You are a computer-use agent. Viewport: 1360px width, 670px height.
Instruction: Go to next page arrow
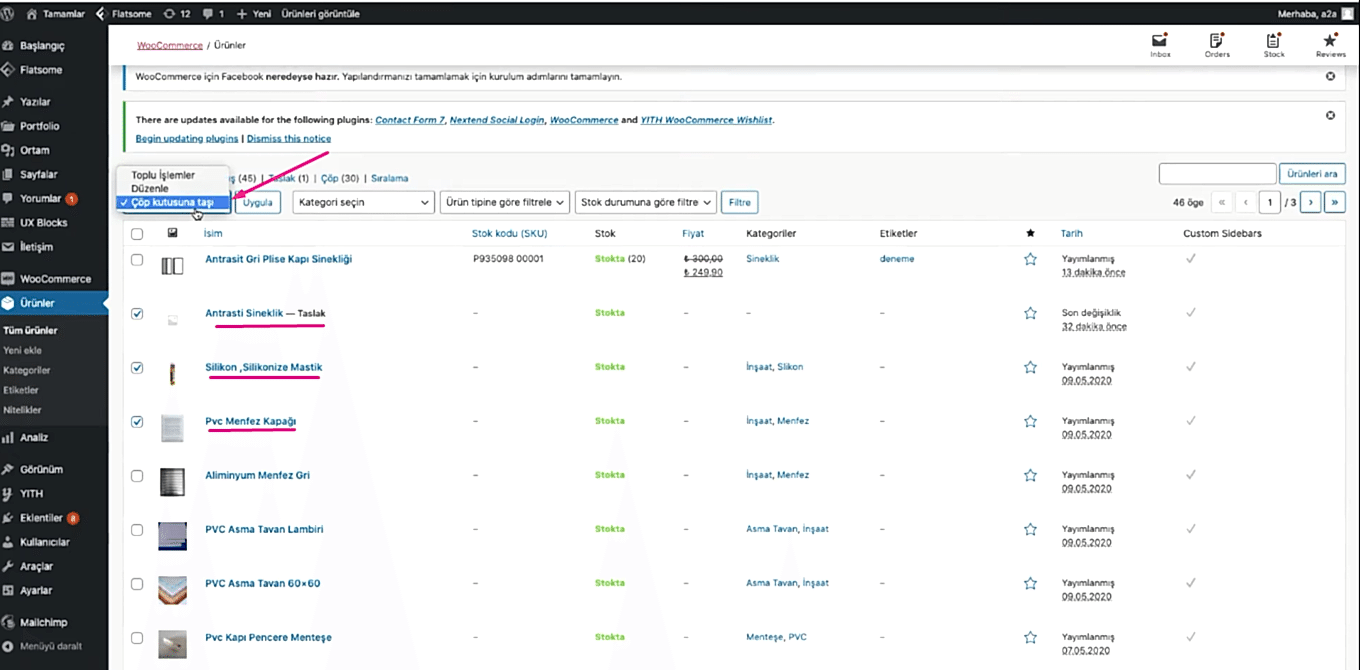(x=1311, y=202)
